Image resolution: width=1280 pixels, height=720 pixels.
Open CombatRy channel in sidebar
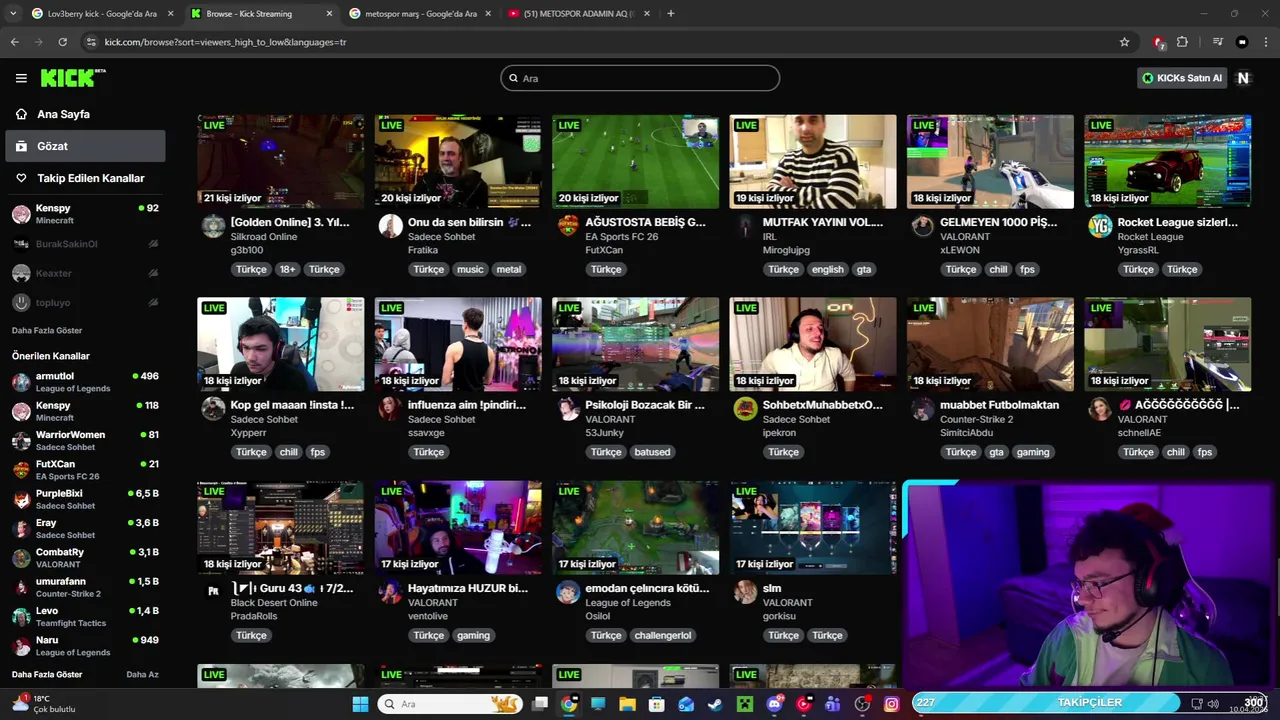point(85,558)
